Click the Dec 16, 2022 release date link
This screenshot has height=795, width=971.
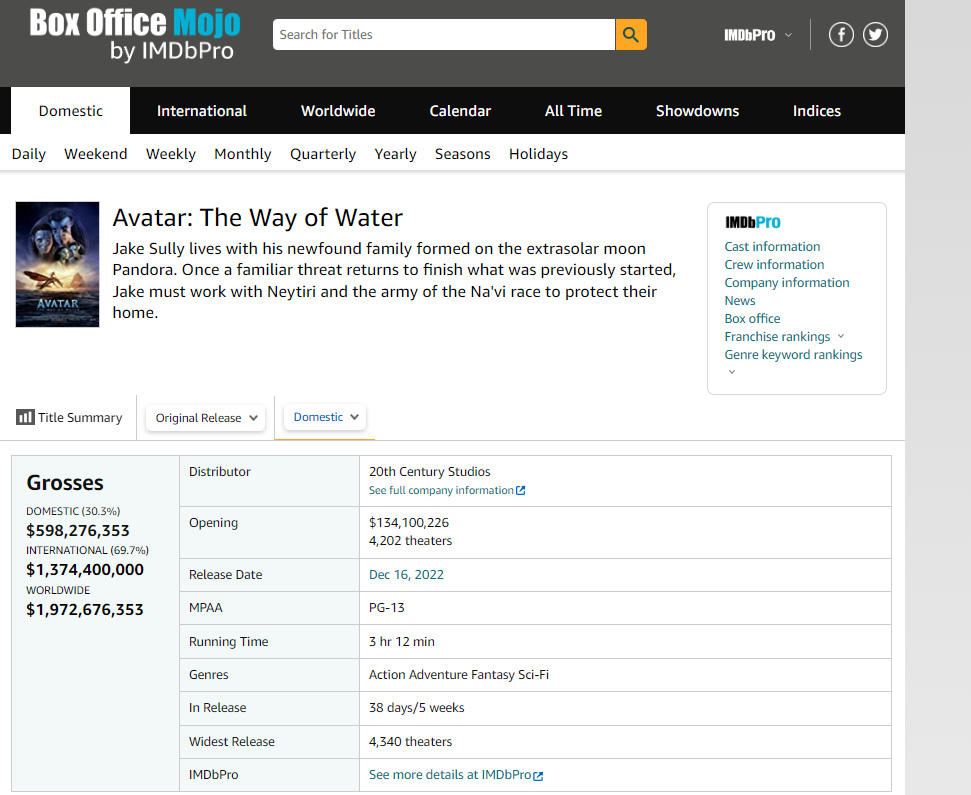point(406,575)
